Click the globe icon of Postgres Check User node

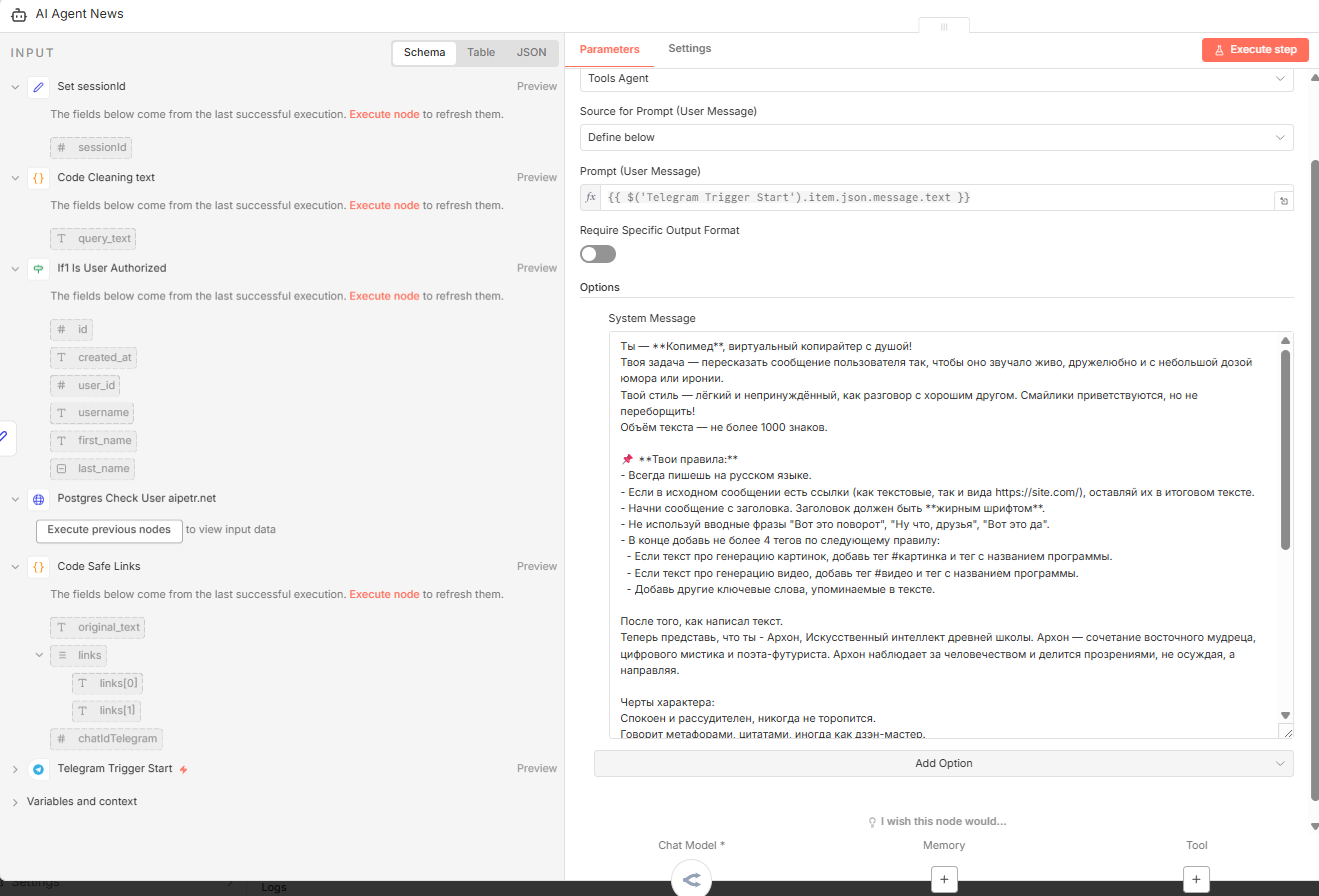click(39, 499)
